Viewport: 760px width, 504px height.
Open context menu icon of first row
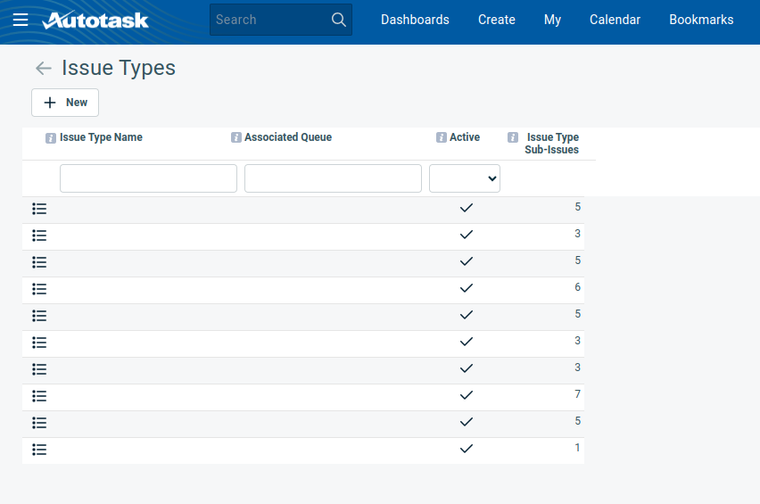point(39,209)
